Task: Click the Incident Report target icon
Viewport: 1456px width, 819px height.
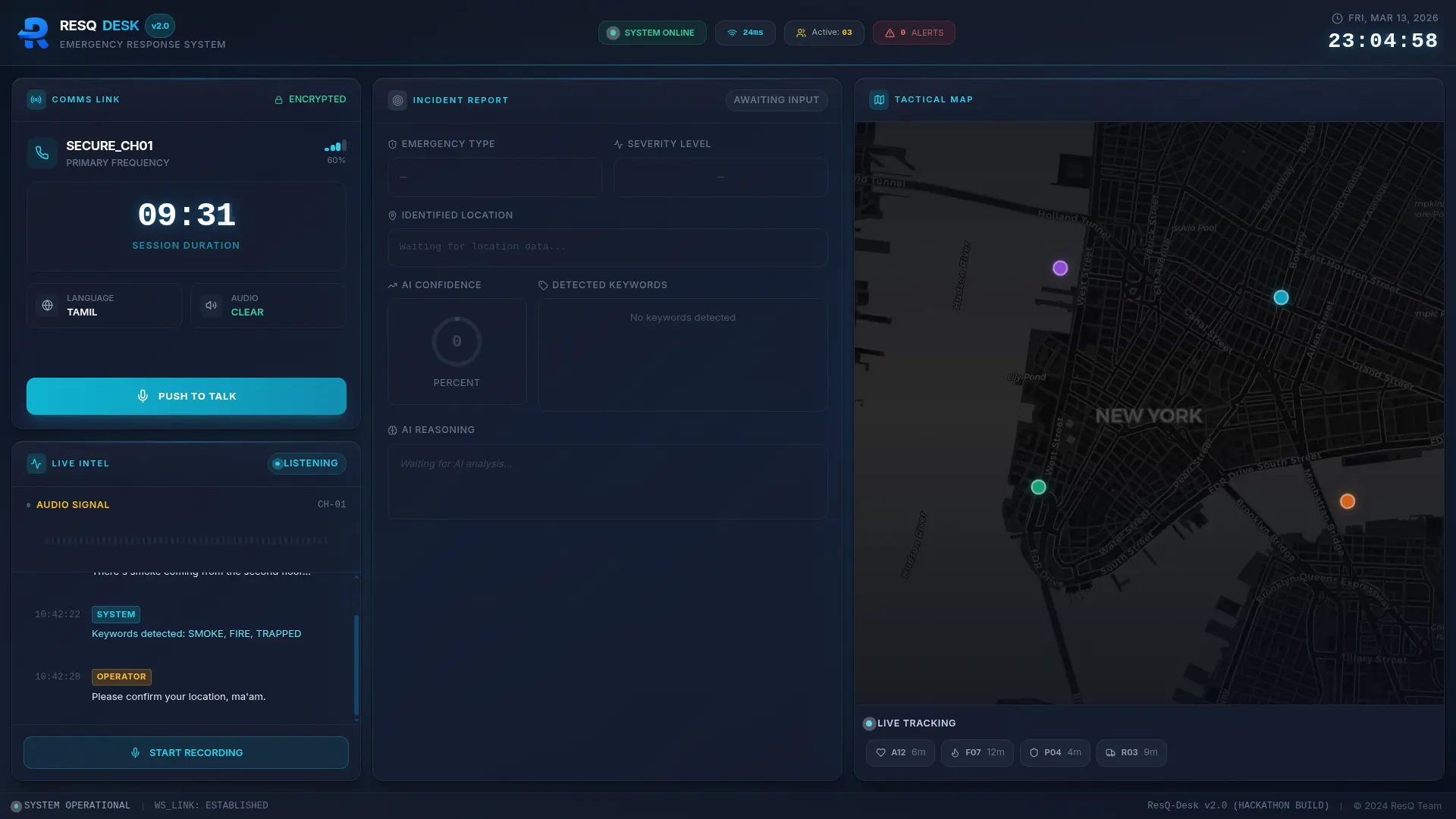Action: pos(397,100)
